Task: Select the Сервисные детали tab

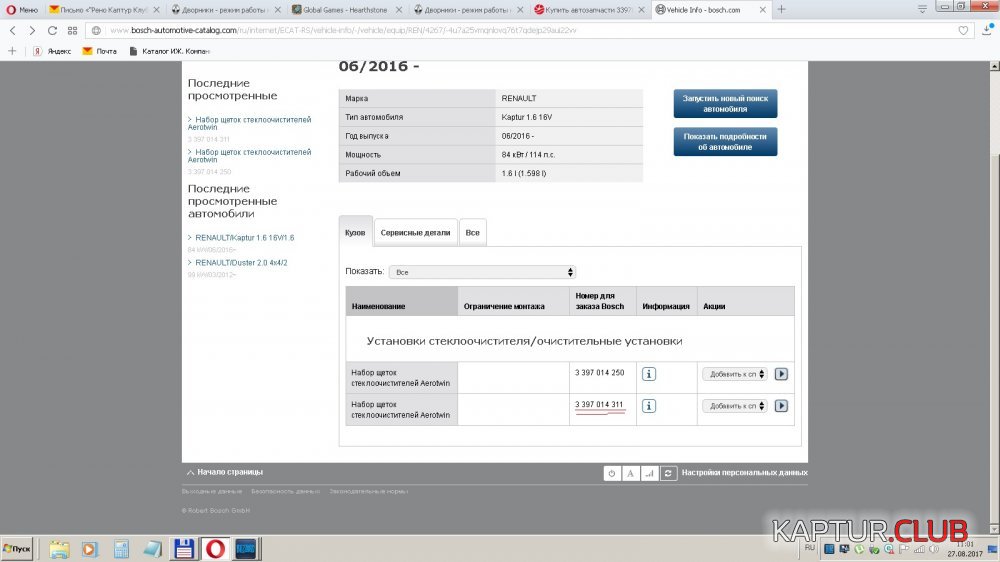Action: pos(415,232)
